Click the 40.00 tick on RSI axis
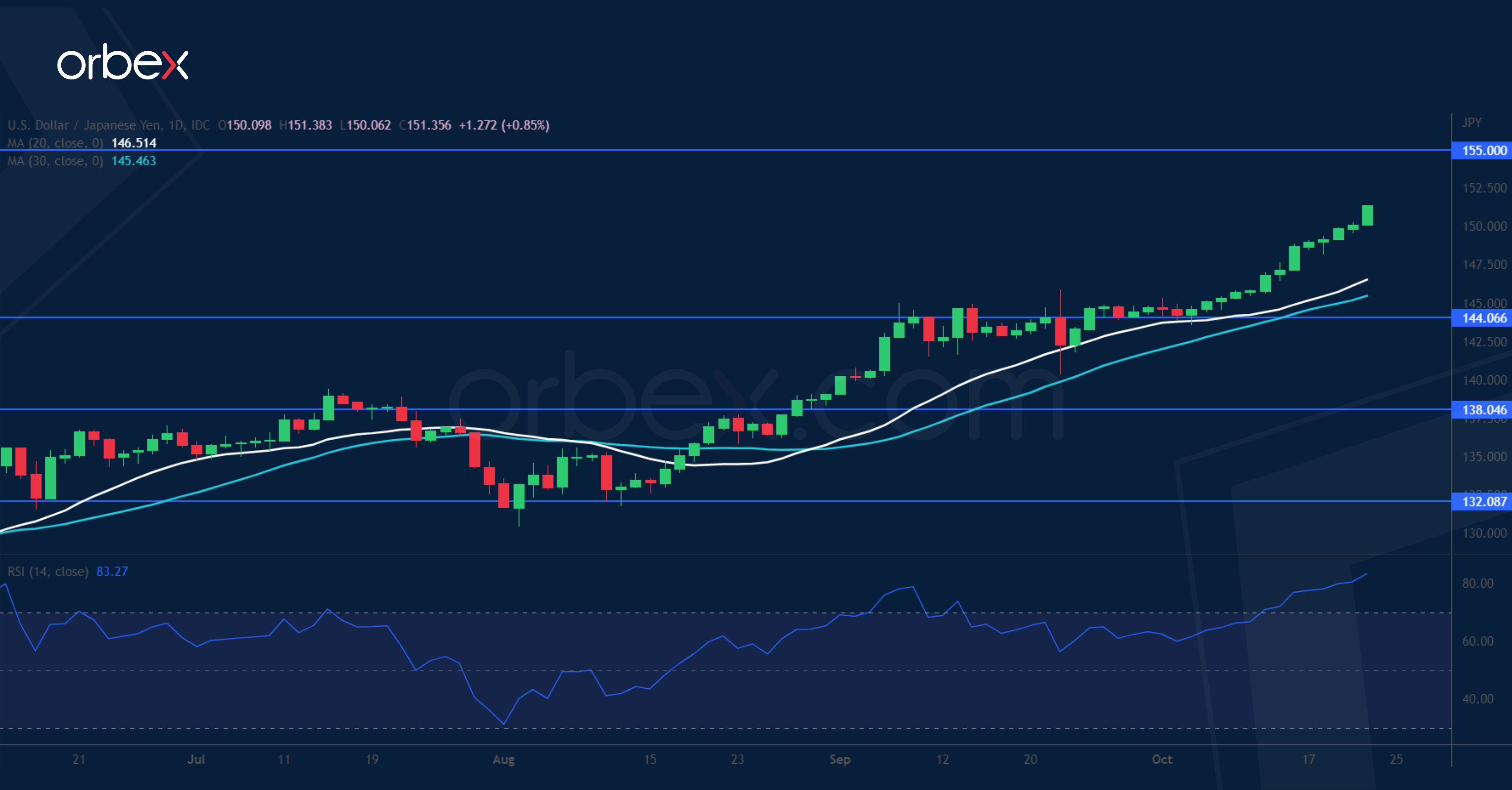1512x790 pixels. pyautogui.click(x=1478, y=698)
